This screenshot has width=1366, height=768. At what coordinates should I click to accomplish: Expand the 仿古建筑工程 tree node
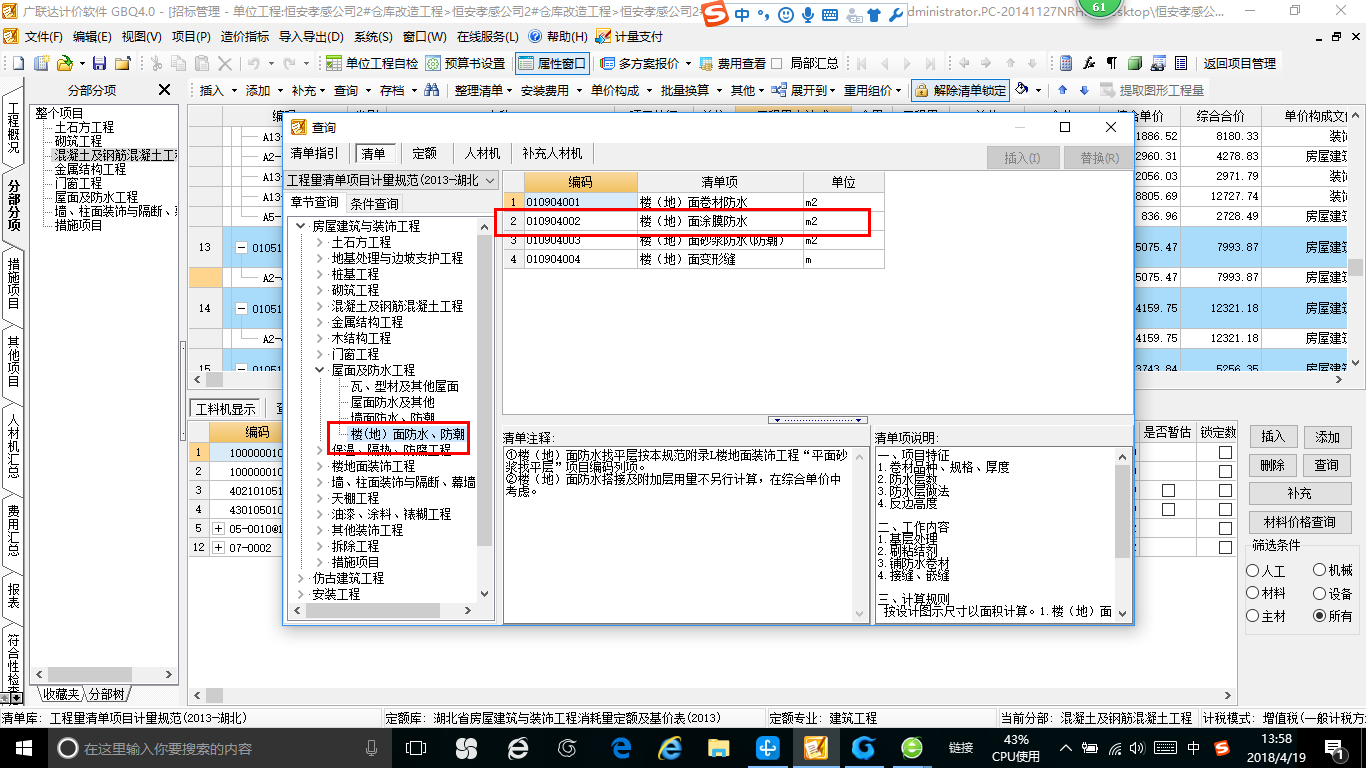click(x=300, y=578)
